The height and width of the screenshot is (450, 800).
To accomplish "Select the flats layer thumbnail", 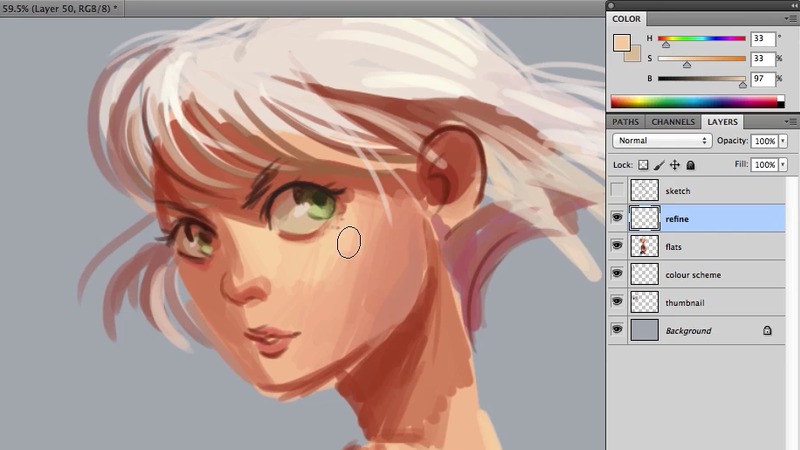I will click(644, 246).
